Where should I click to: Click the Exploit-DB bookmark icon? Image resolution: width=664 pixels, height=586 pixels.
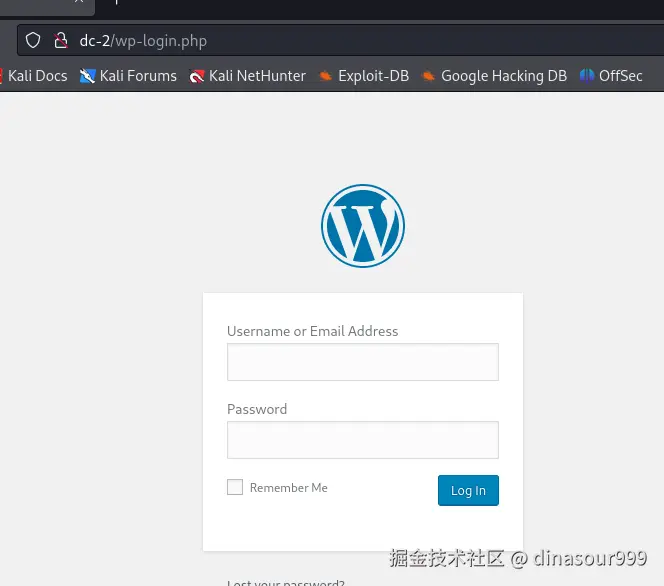325,76
